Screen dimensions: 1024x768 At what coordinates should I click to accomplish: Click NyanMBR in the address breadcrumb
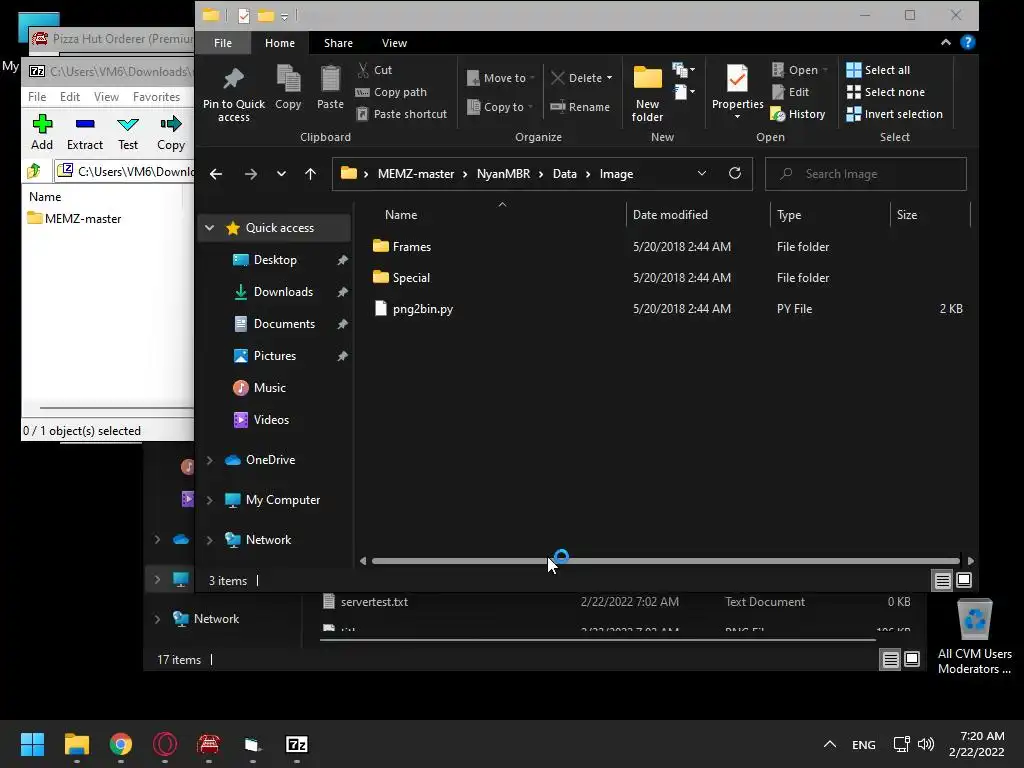pos(503,174)
